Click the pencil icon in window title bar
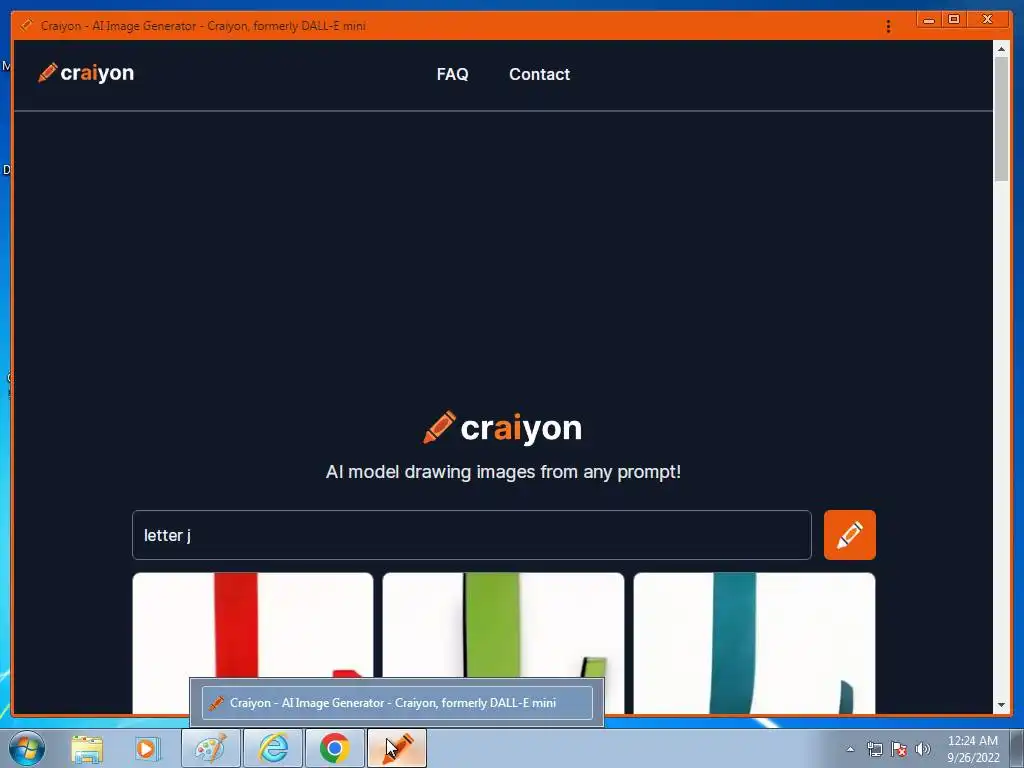Viewport: 1024px width, 768px height. (x=26, y=25)
